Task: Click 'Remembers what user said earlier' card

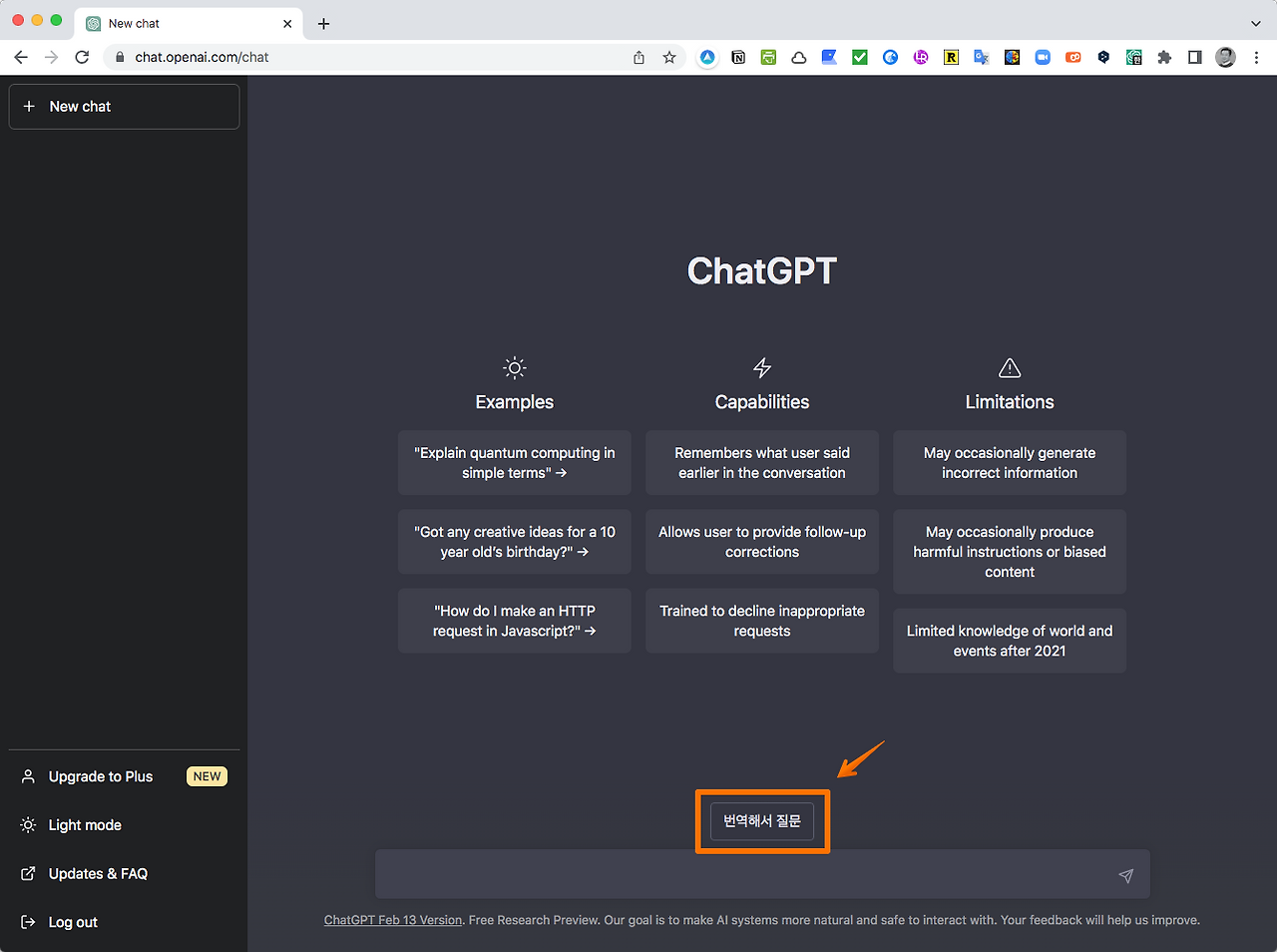Action: pyautogui.click(x=762, y=462)
